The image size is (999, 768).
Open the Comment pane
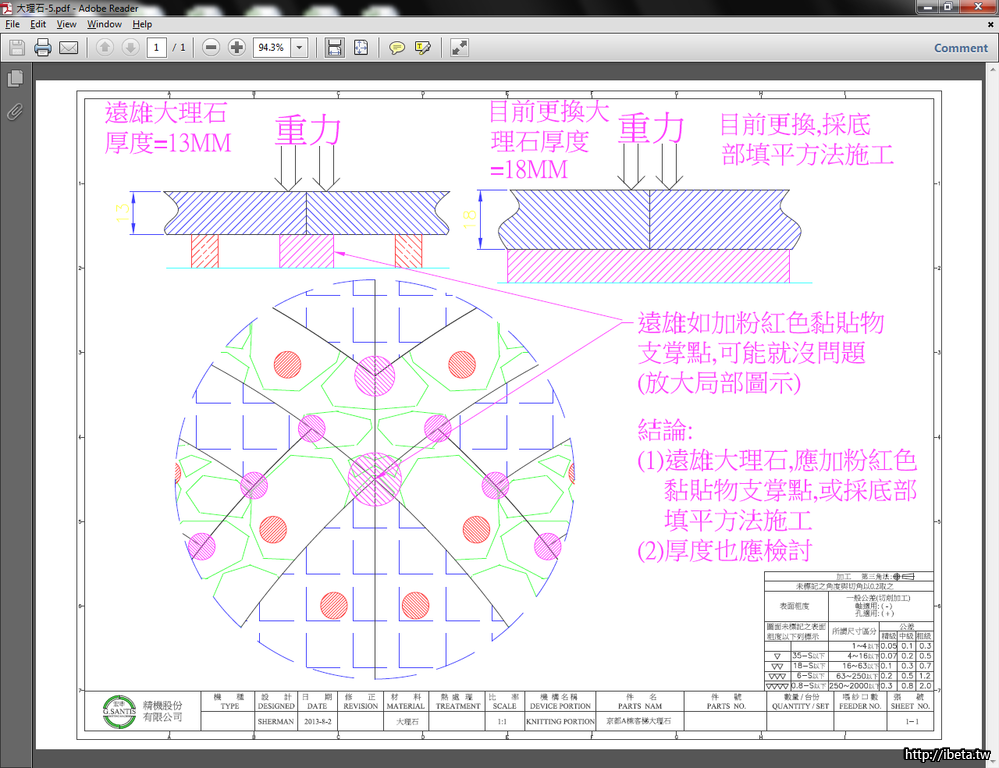coord(960,47)
